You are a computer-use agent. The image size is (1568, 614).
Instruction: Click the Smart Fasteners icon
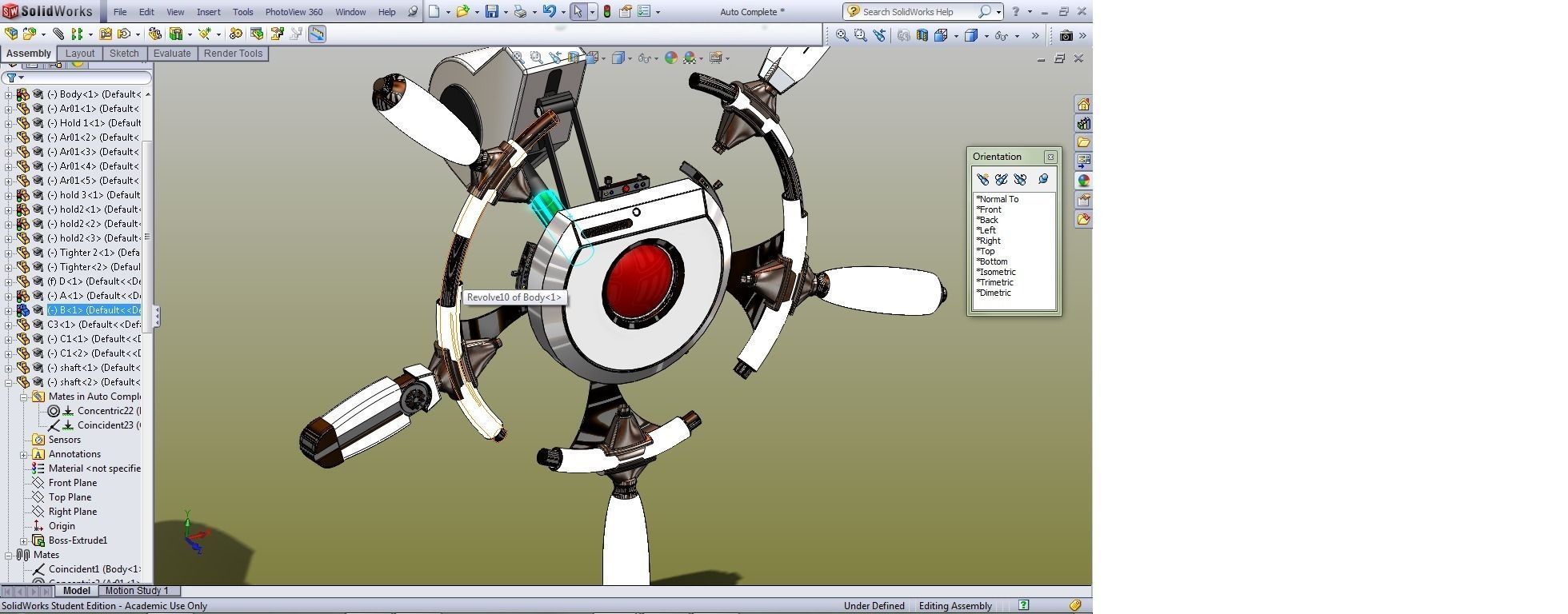106,34
